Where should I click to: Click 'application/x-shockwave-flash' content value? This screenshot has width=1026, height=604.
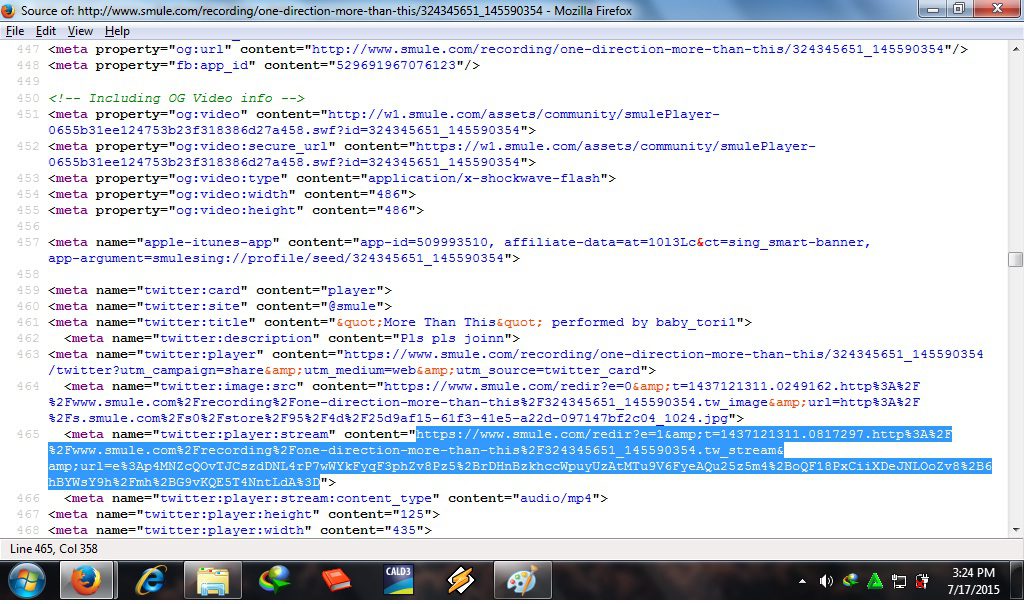(x=484, y=179)
